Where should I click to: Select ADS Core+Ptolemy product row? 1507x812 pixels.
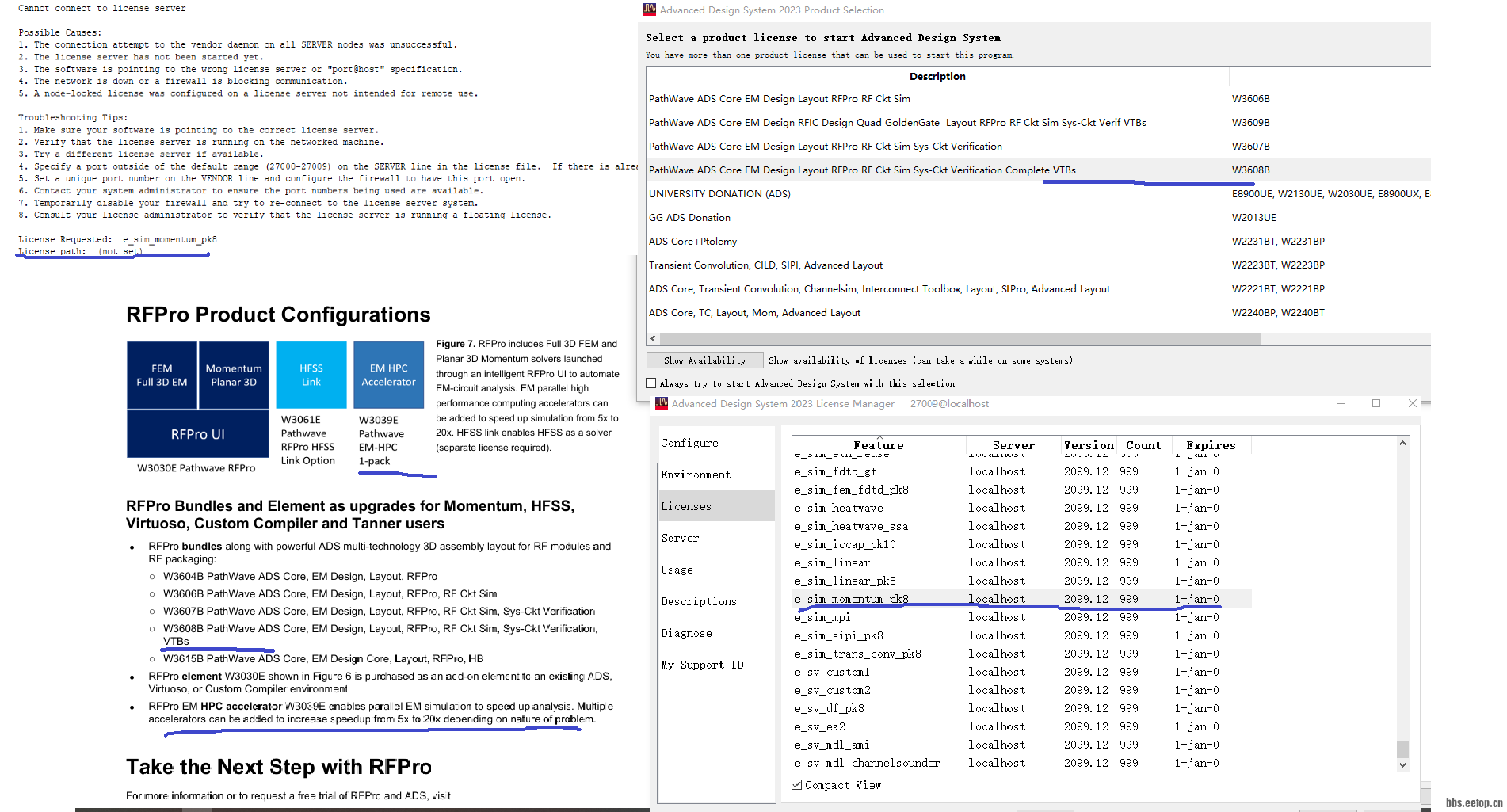point(1039,242)
